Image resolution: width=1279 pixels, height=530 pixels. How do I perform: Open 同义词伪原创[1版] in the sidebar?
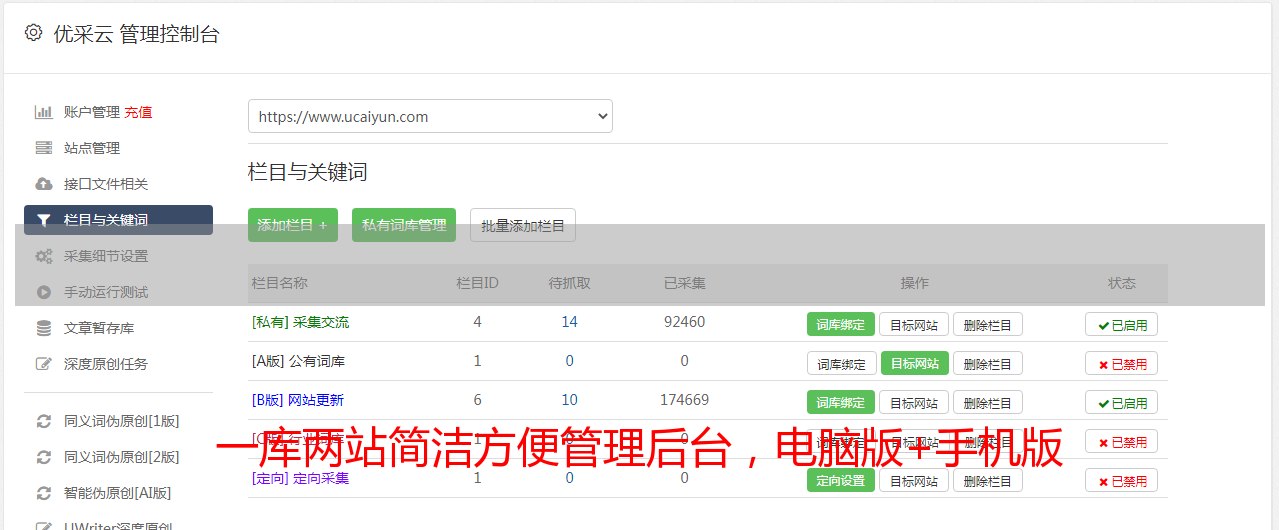tap(121, 421)
